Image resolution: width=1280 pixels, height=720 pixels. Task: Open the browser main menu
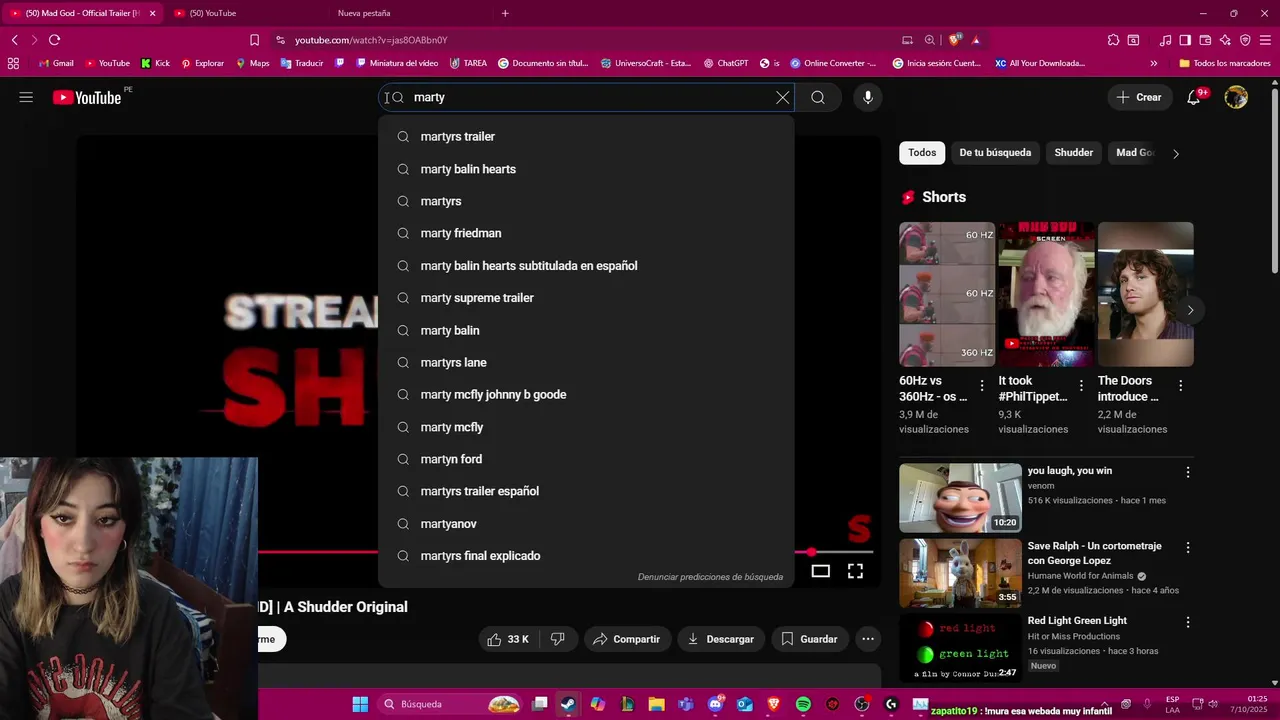[1265, 40]
